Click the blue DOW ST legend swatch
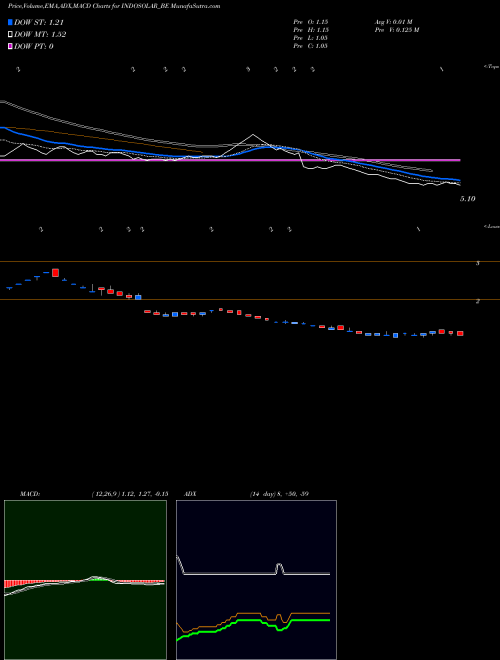Image resolution: width=500 pixels, height=660 pixels. tap(11, 22)
